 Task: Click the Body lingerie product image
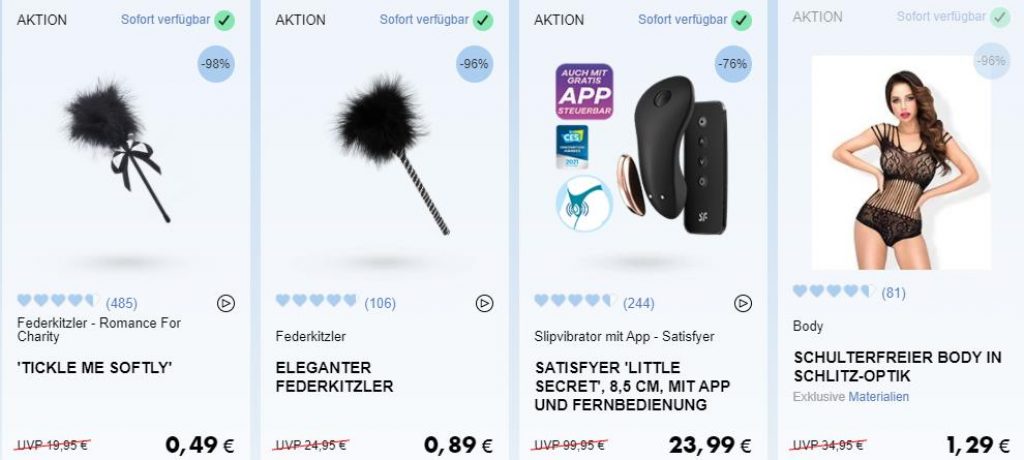901,162
